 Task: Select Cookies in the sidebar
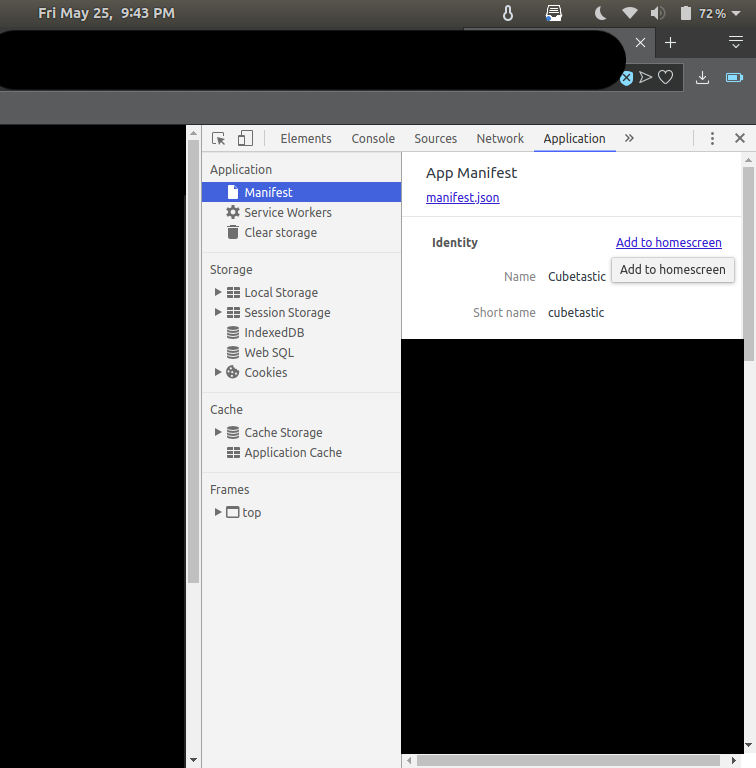265,372
